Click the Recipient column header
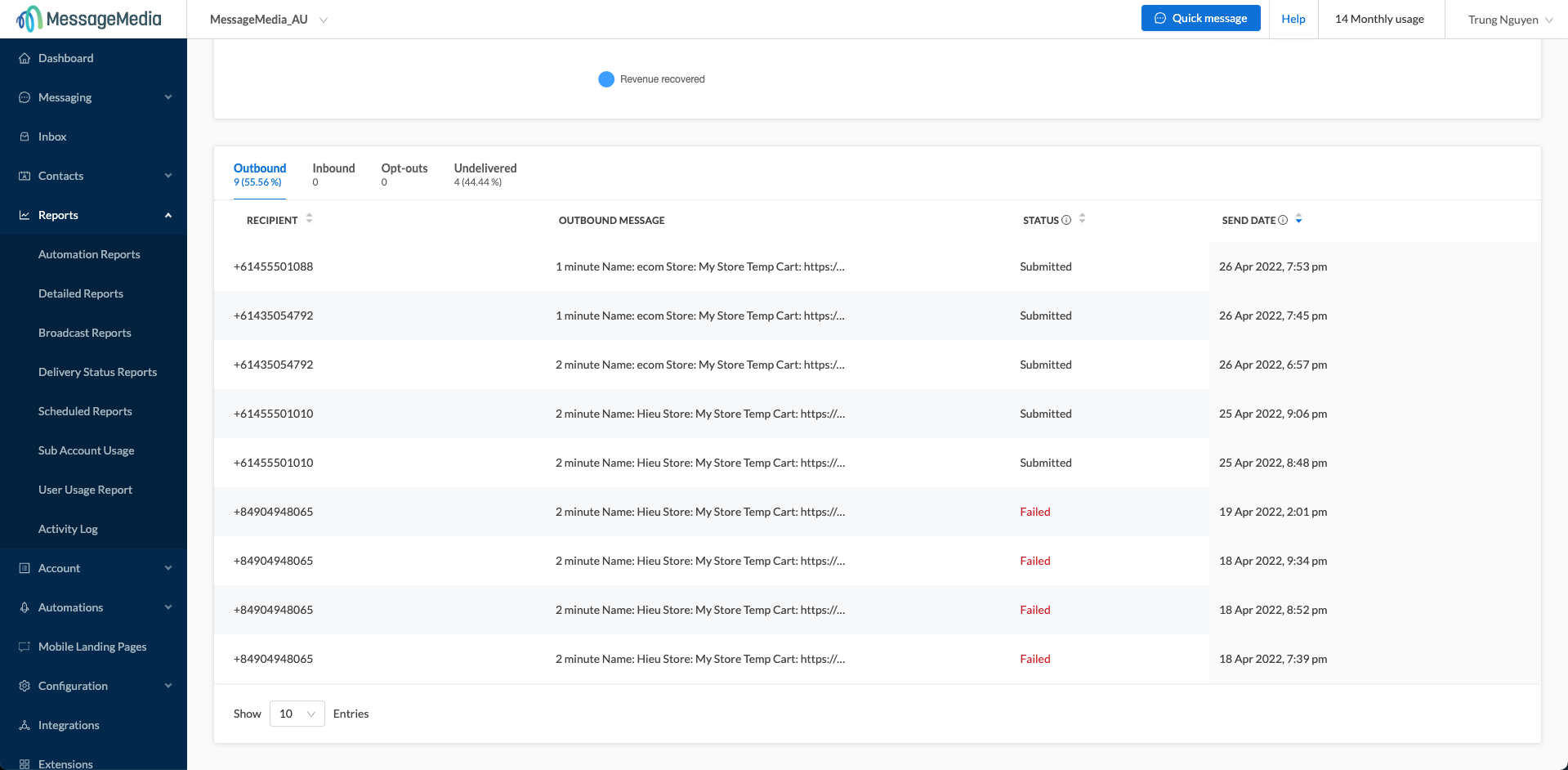This screenshot has width=1568, height=770. click(272, 220)
